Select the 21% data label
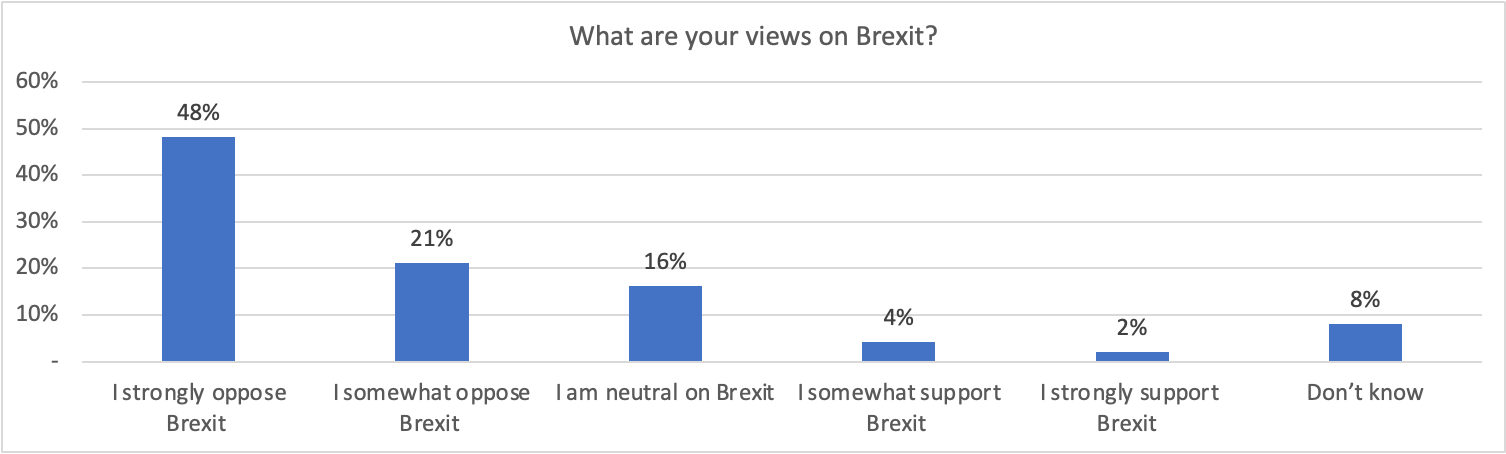 point(432,239)
